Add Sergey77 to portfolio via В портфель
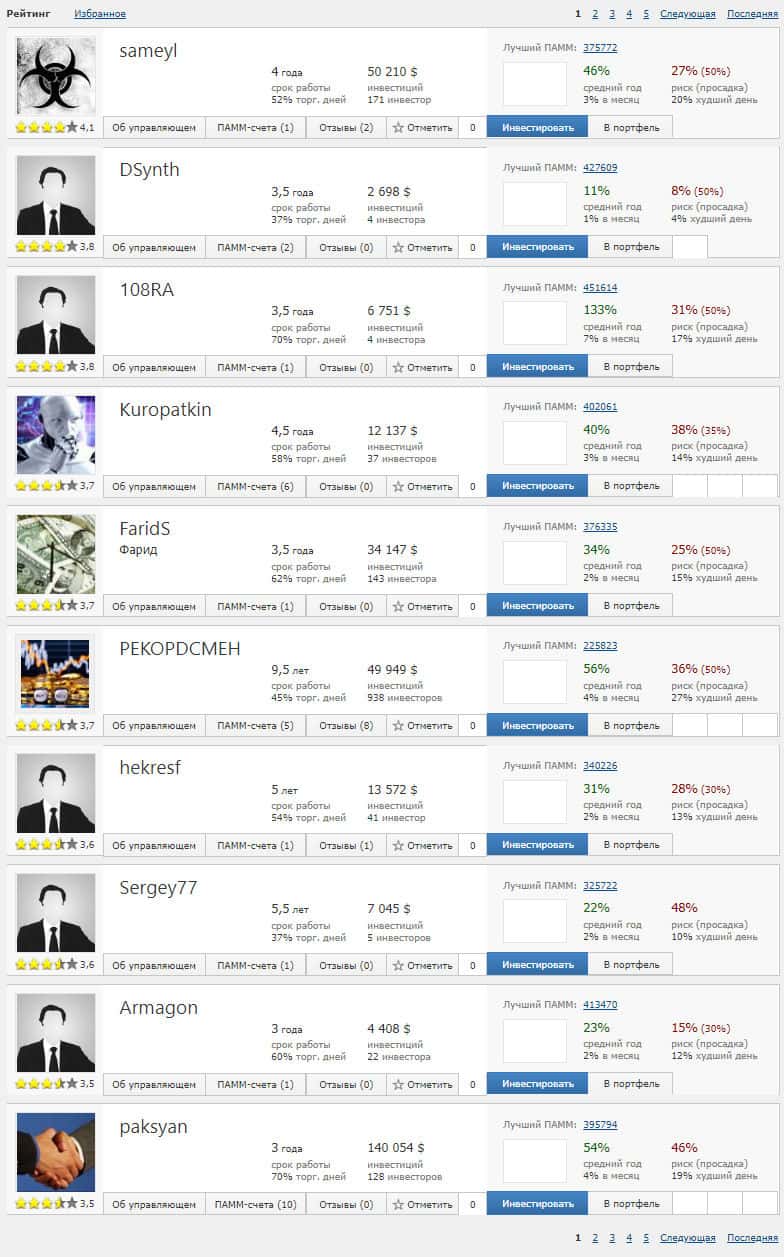784x1257 pixels. pyautogui.click(x=631, y=965)
